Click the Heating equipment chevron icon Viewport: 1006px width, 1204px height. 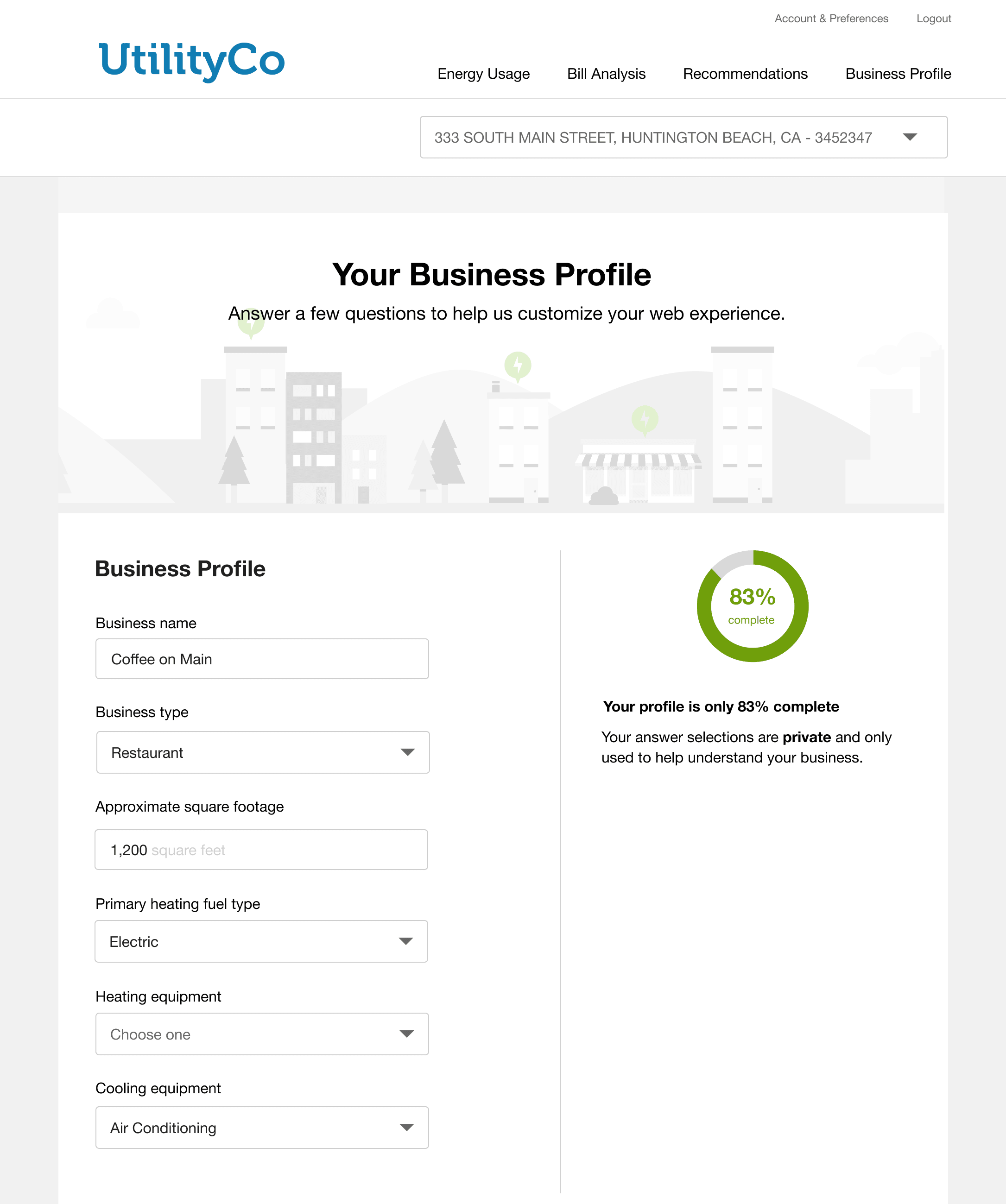click(407, 1034)
